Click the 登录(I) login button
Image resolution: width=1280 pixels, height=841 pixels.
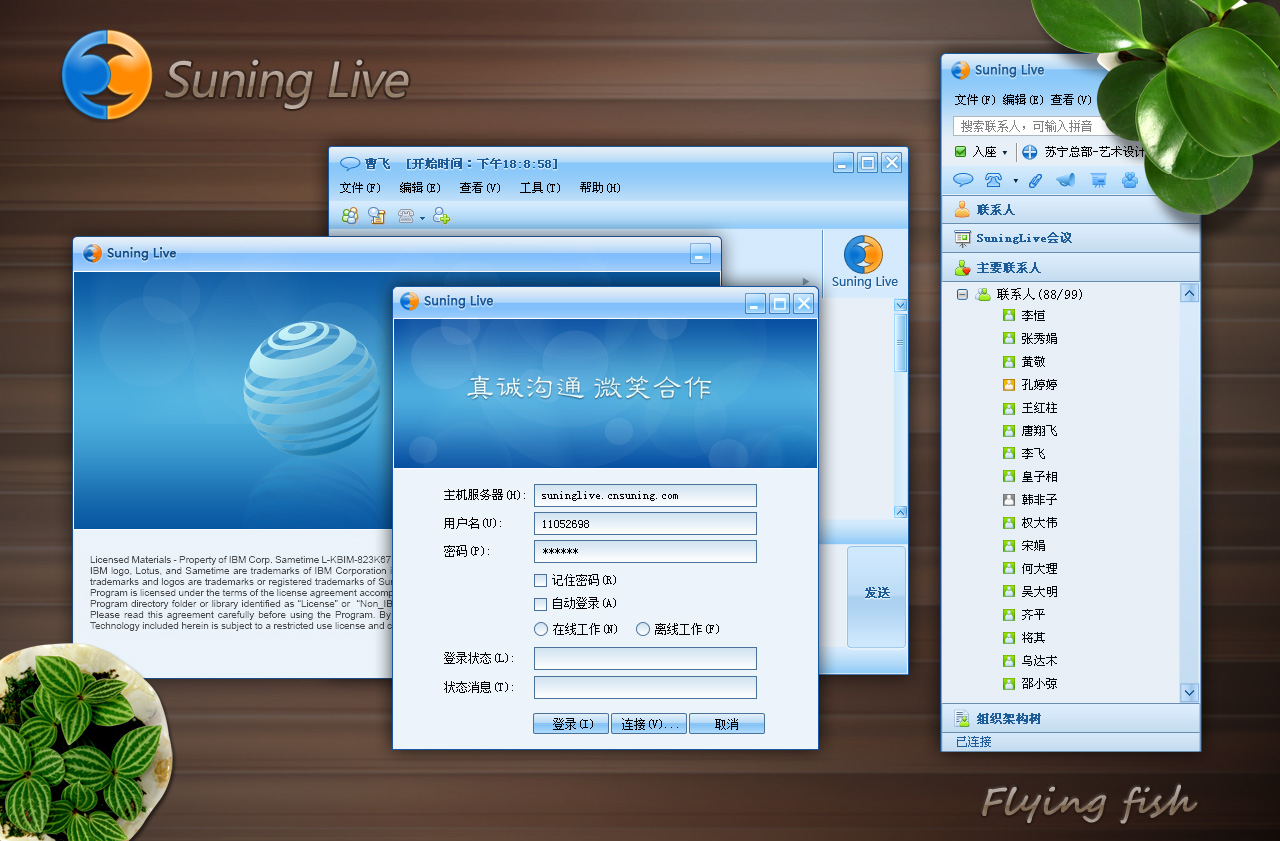click(571, 724)
